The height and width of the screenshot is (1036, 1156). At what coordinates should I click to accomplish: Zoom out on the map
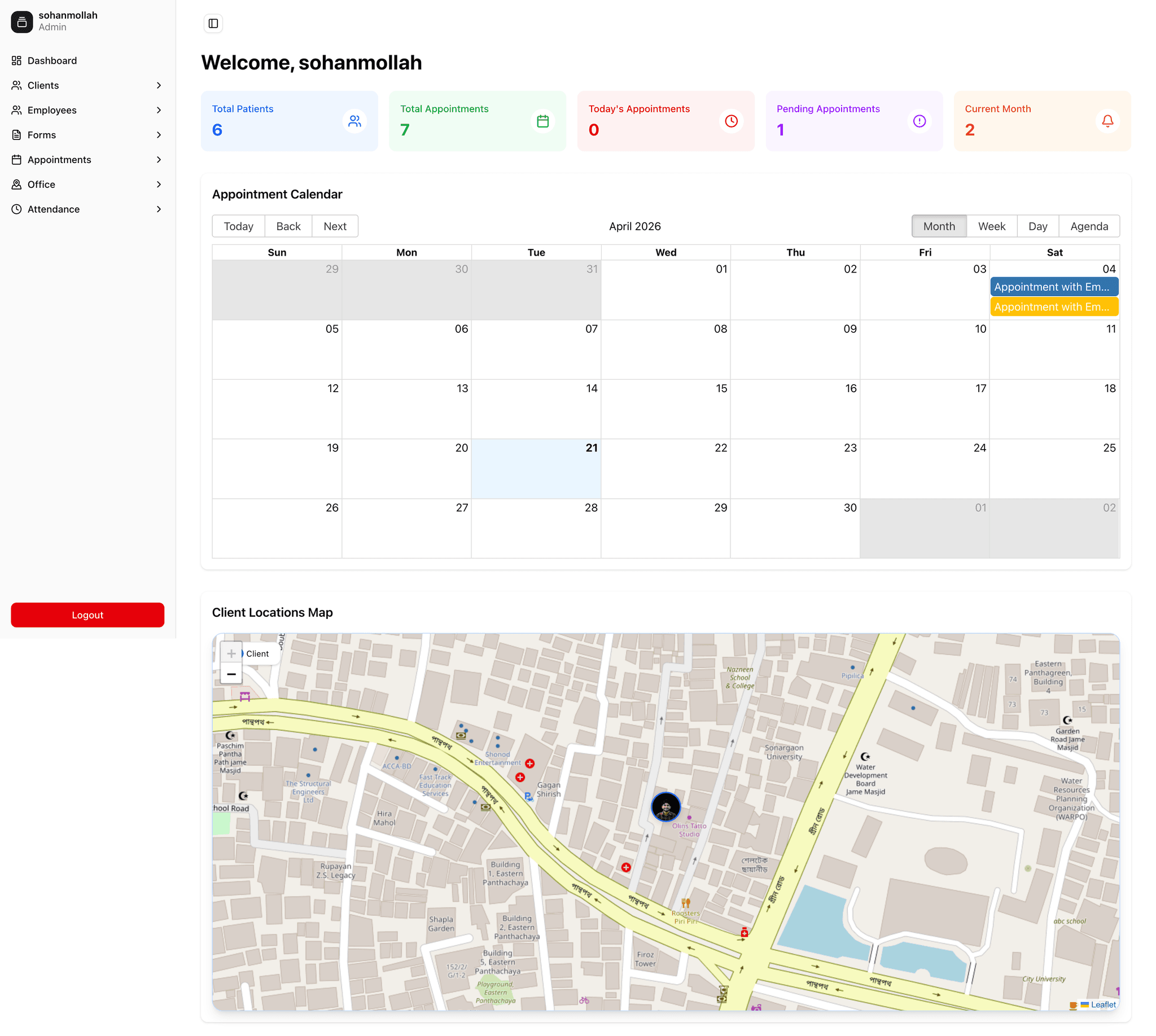pyautogui.click(x=231, y=674)
